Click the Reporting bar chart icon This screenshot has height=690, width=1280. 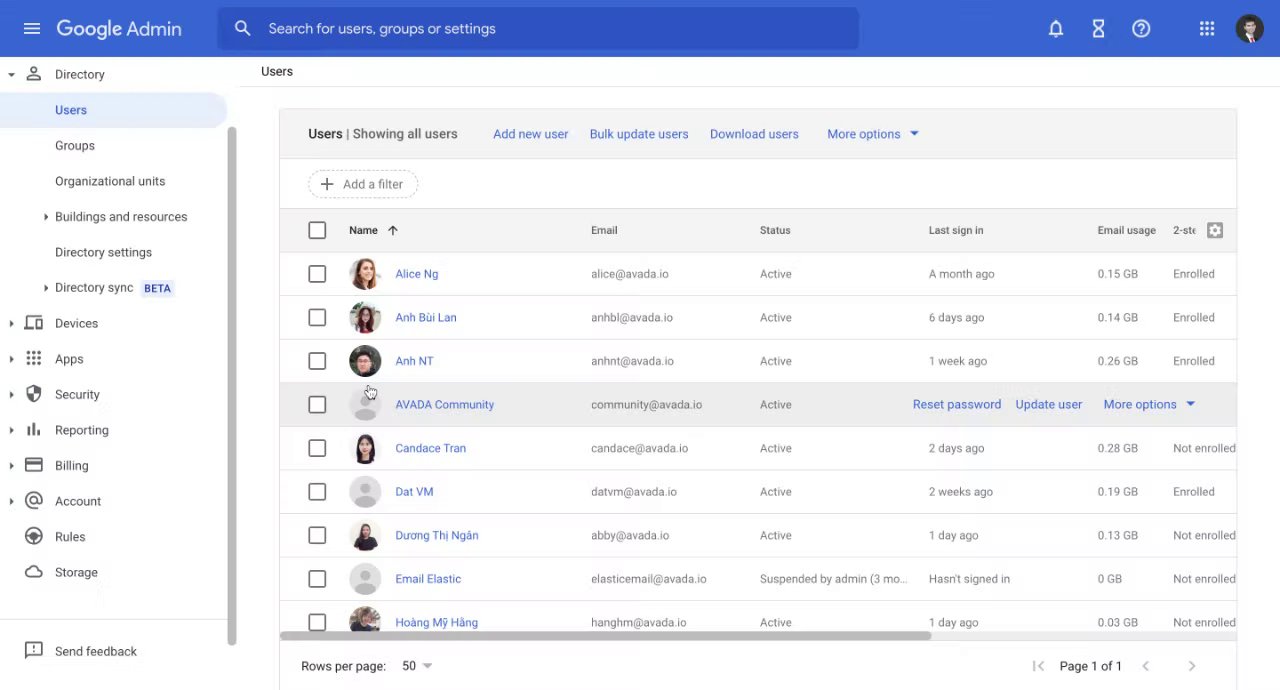point(34,429)
